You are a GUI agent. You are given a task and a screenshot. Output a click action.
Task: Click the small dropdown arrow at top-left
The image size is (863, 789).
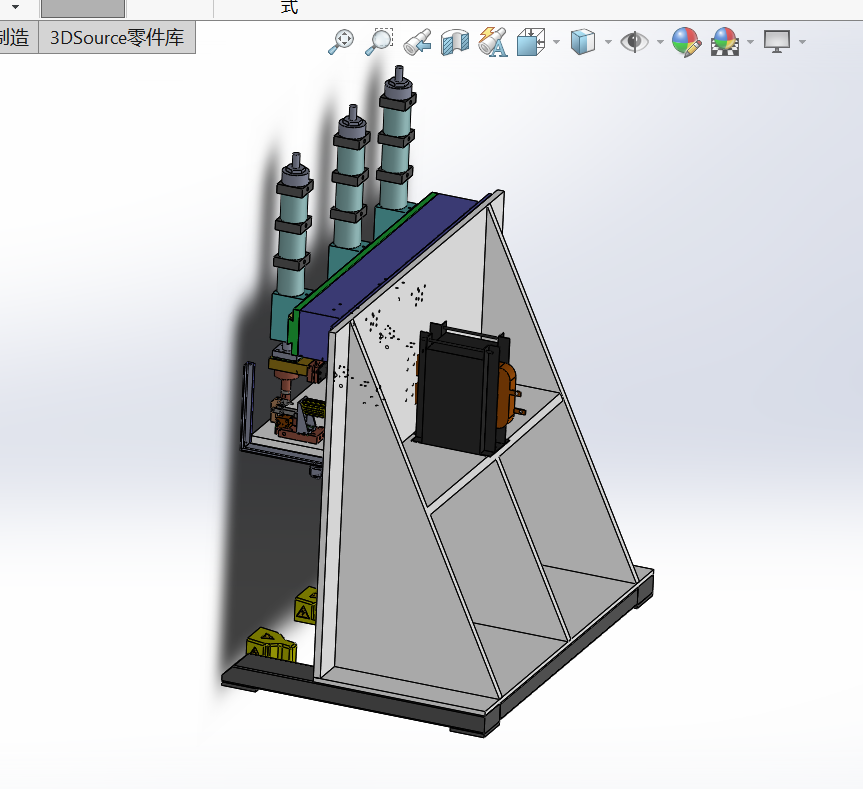[15, 7]
